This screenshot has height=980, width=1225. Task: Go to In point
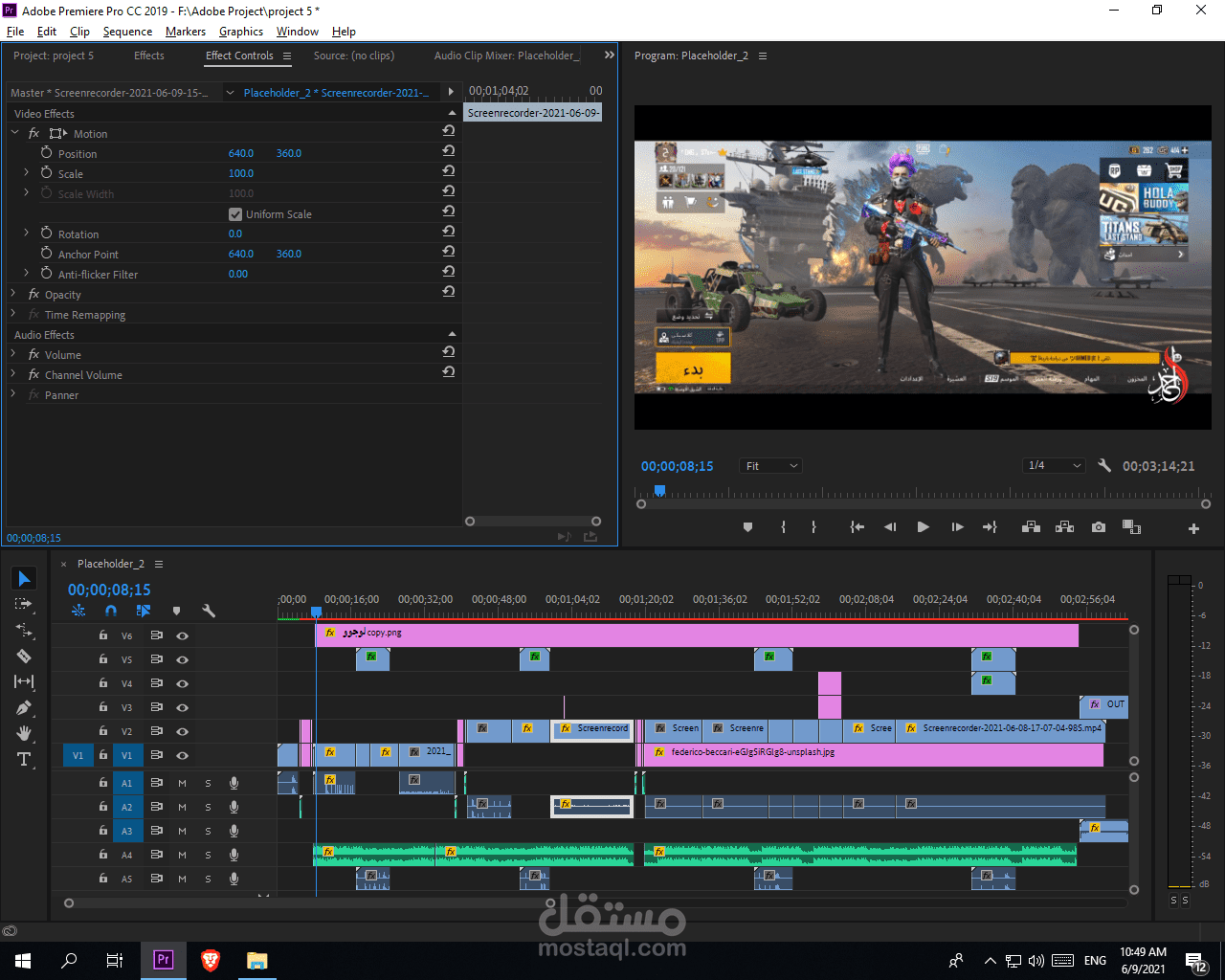857,527
